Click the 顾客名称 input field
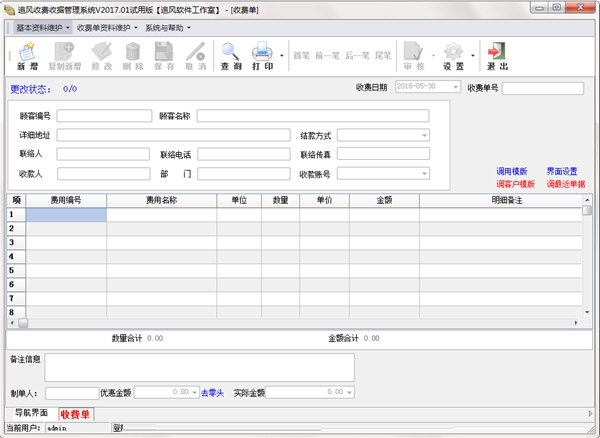The image size is (600, 438). pos(312,116)
